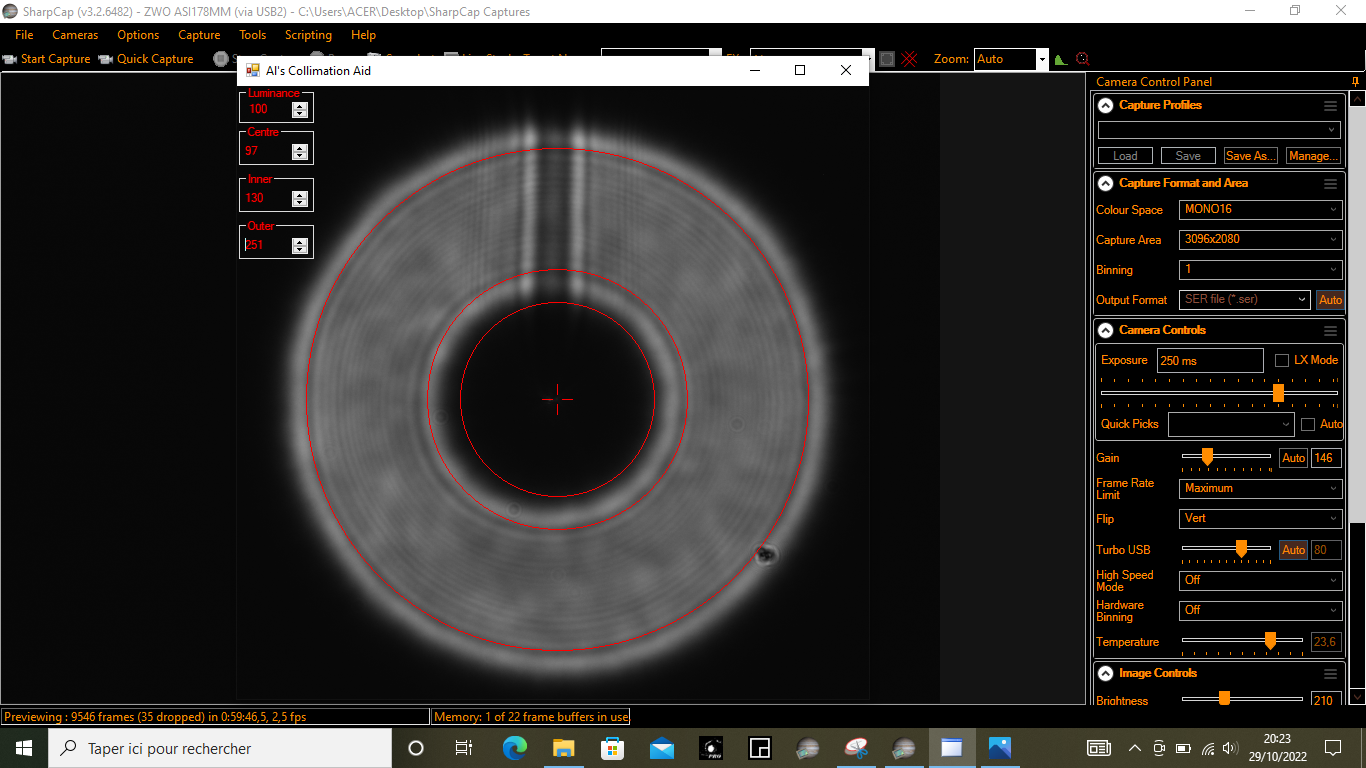Collapse the Capture Format and Area section
Viewport: 1366px width, 768px height.
[x=1105, y=184]
